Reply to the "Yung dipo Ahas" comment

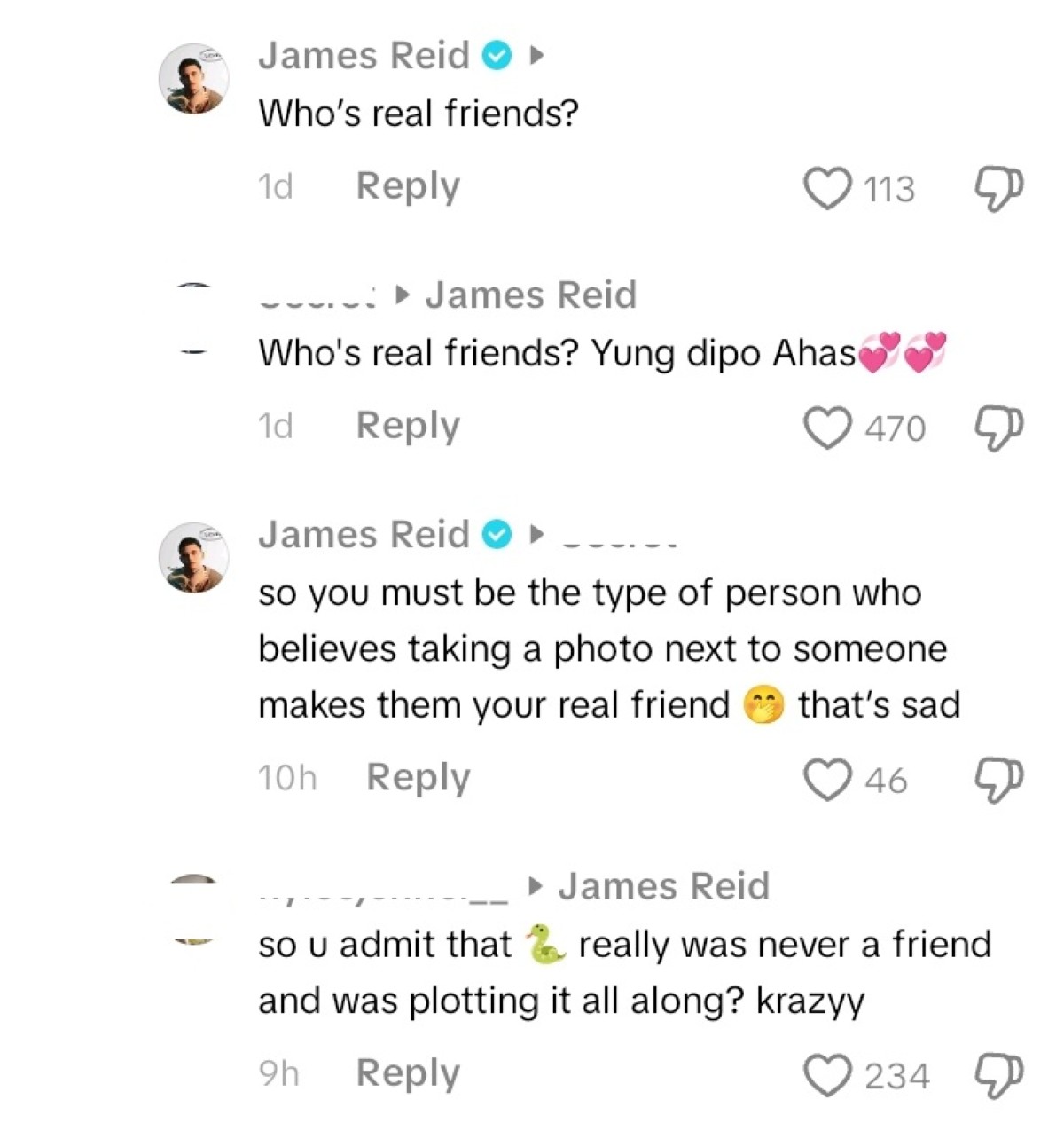pyautogui.click(x=408, y=426)
